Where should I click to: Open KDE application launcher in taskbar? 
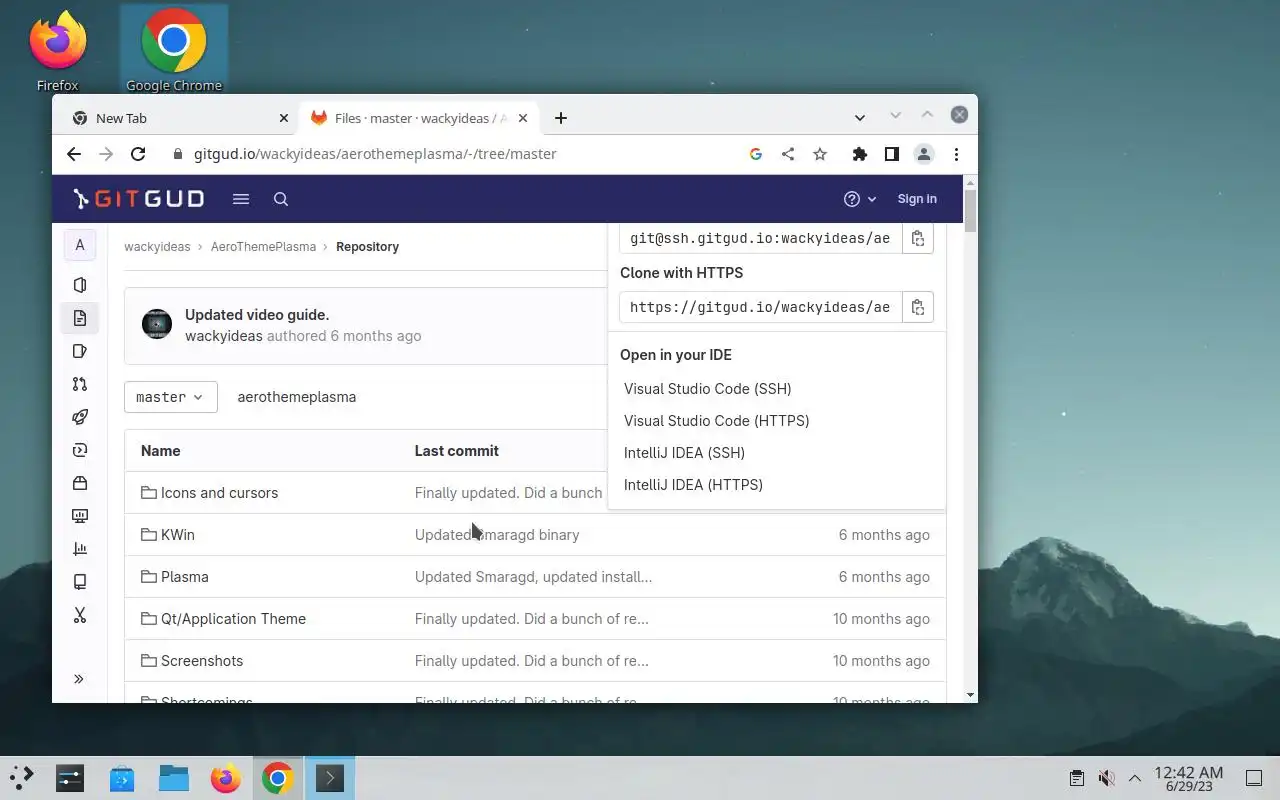pos(22,778)
